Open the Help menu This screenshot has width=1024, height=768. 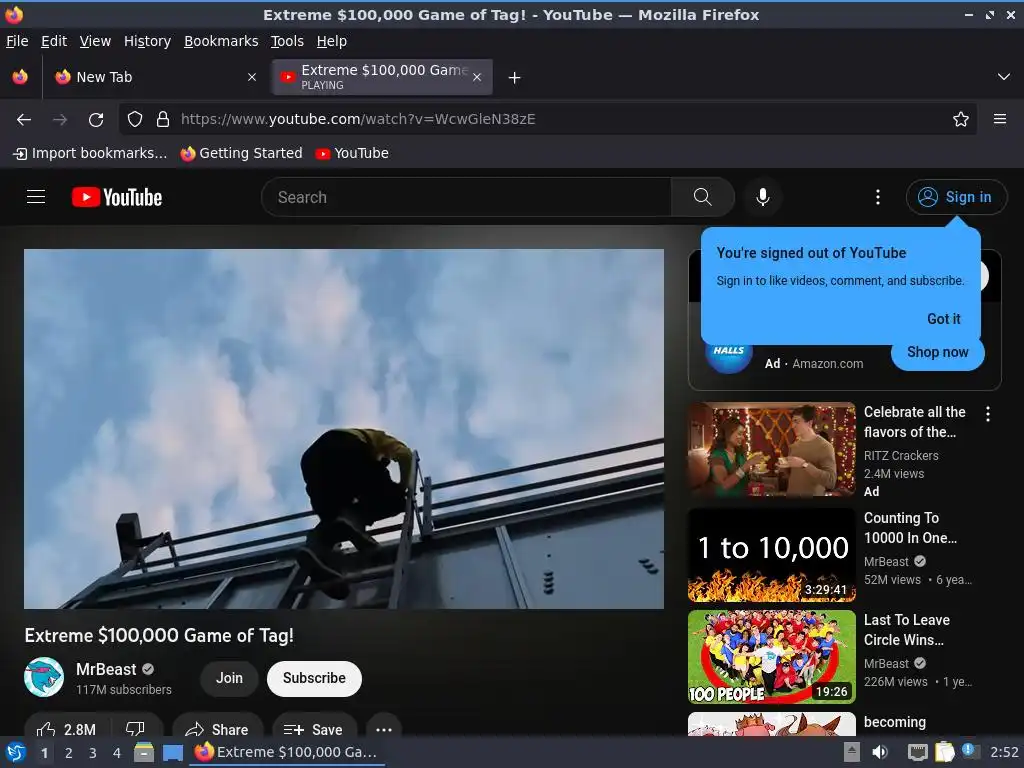click(x=332, y=41)
